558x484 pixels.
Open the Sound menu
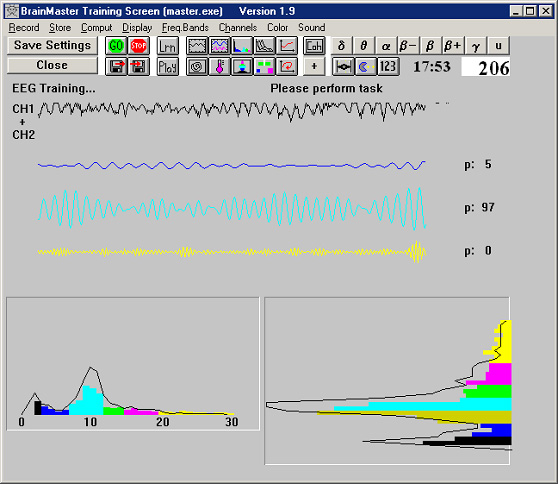tap(312, 27)
